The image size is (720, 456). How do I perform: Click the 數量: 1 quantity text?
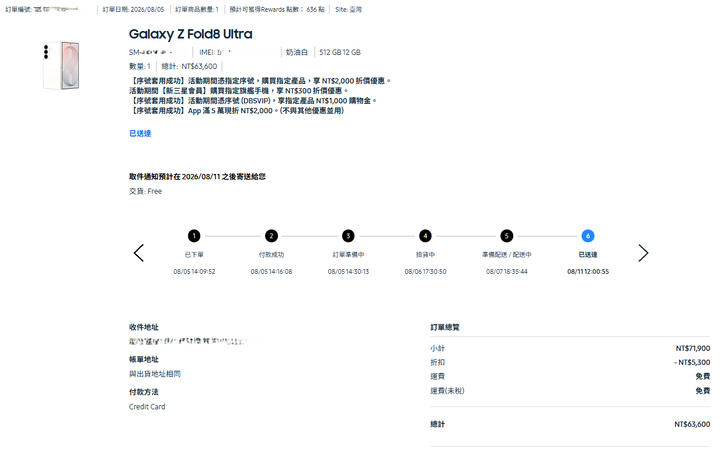[140, 66]
